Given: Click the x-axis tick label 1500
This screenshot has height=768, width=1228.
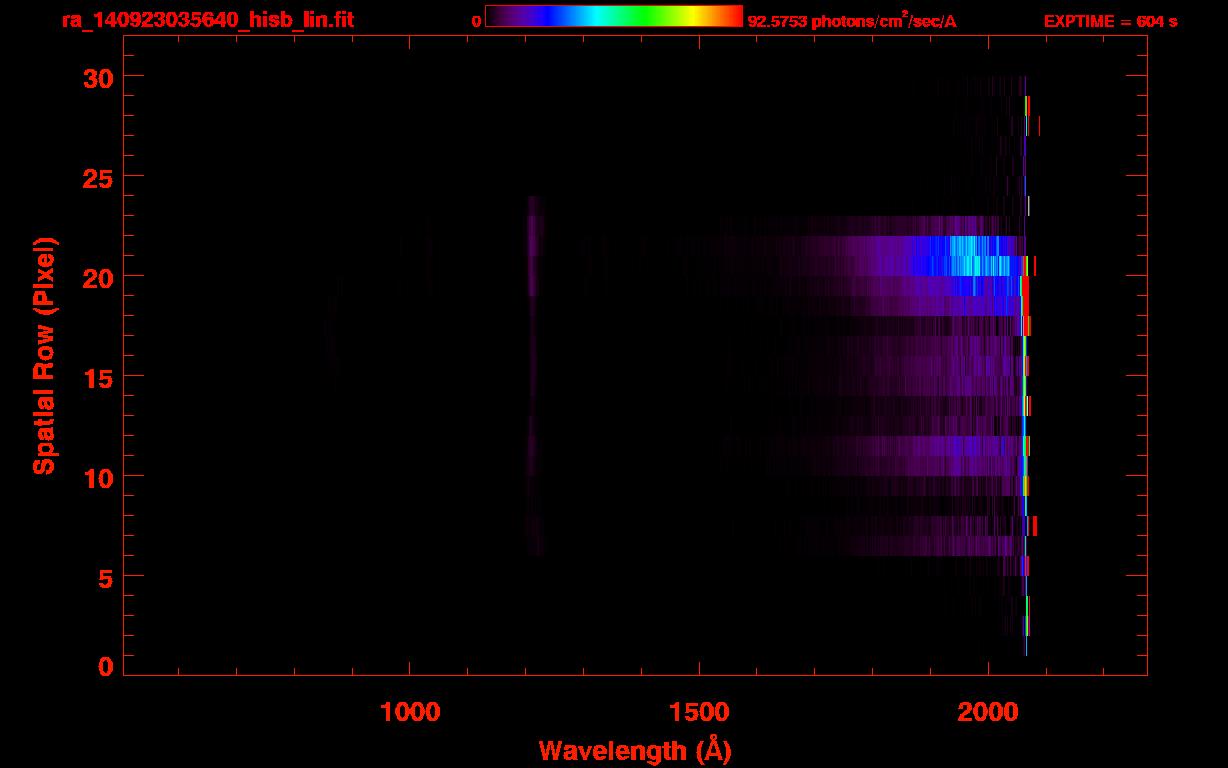Looking at the screenshot, I should [x=699, y=711].
